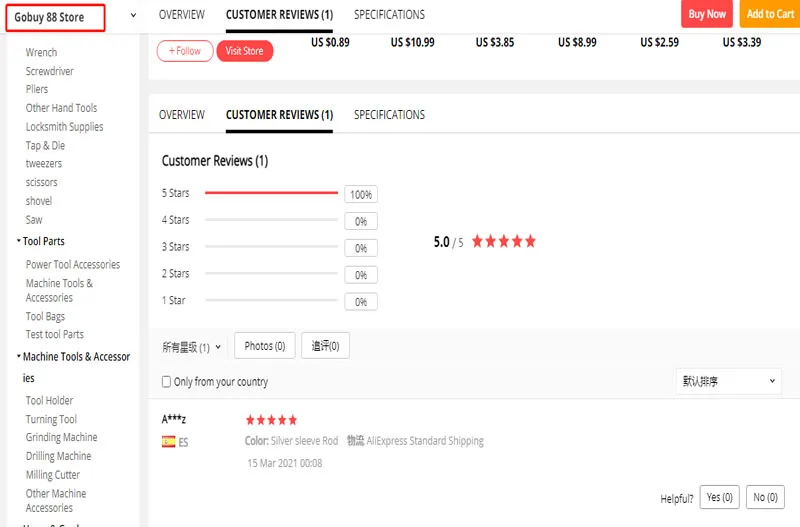The width and height of the screenshot is (800, 527).
Task: Open the shovel category
Action: coord(39,201)
